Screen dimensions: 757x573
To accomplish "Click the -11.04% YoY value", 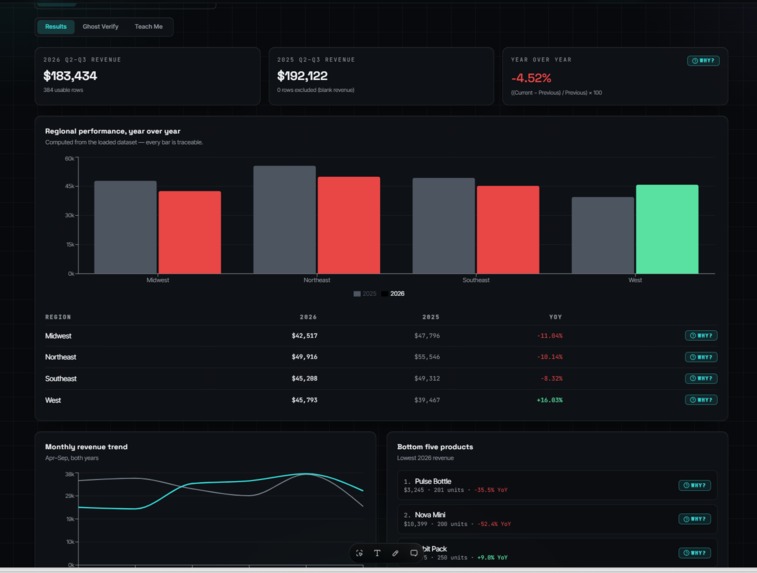I will tap(549, 335).
